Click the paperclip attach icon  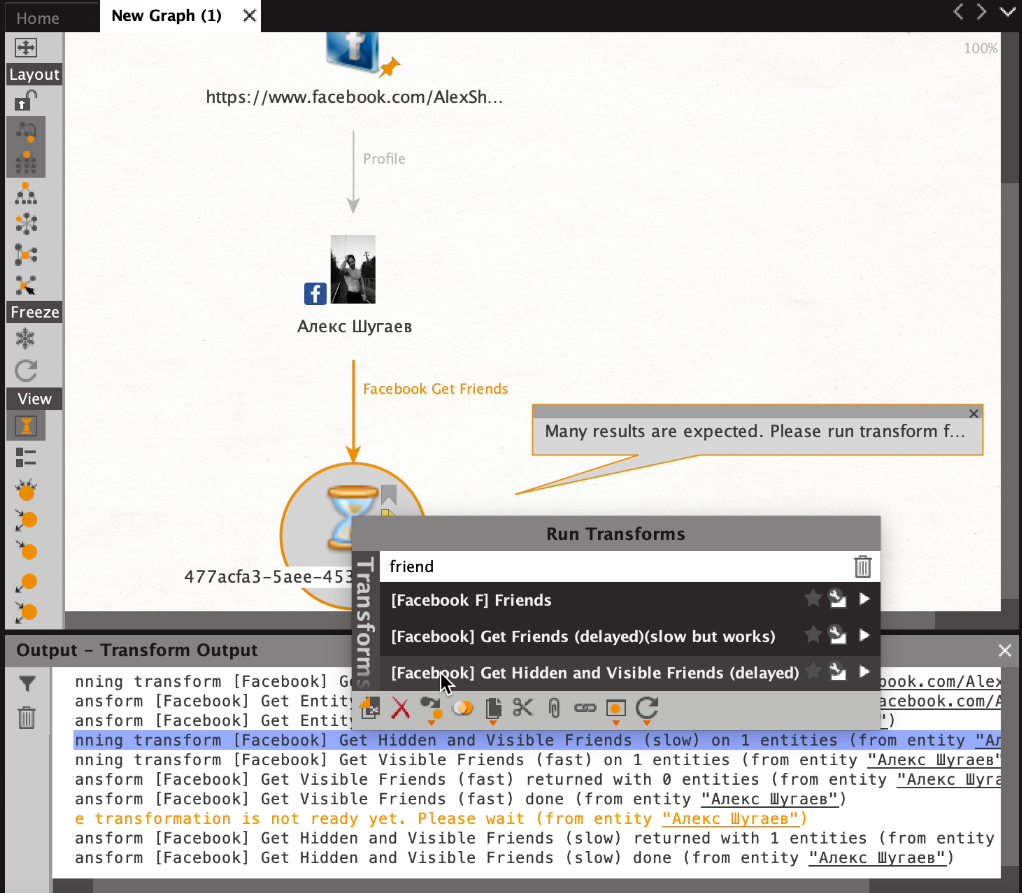click(554, 708)
